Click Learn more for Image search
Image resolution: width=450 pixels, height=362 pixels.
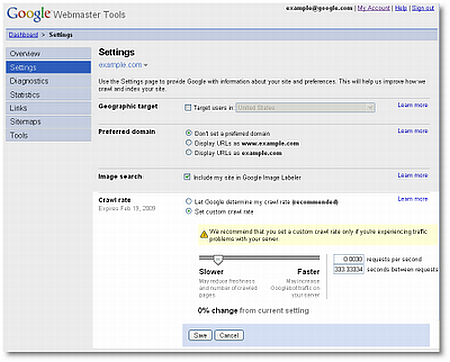click(x=413, y=175)
